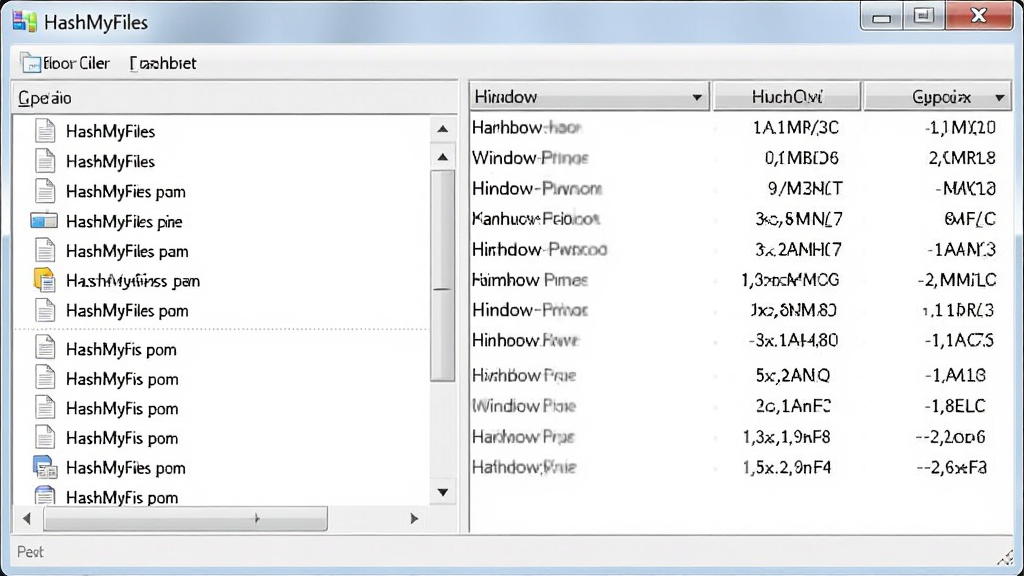
Task: Click the resize grip icon in status bar
Action: tap(1004, 557)
